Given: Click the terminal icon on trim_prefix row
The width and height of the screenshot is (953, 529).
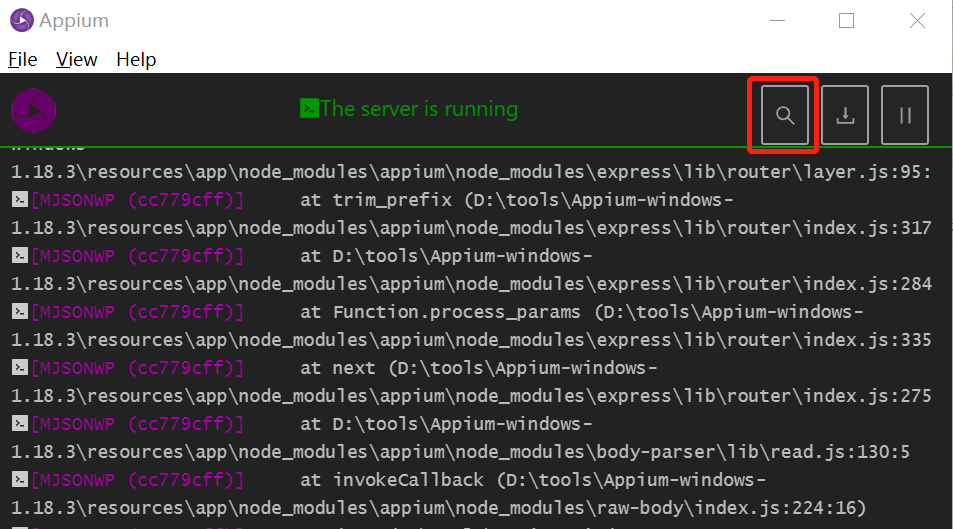Looking at the screenshot, I should (x=20, y=199).
